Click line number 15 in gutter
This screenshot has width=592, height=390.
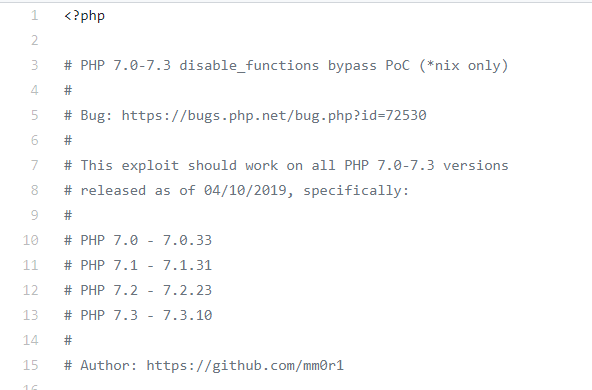31,365
